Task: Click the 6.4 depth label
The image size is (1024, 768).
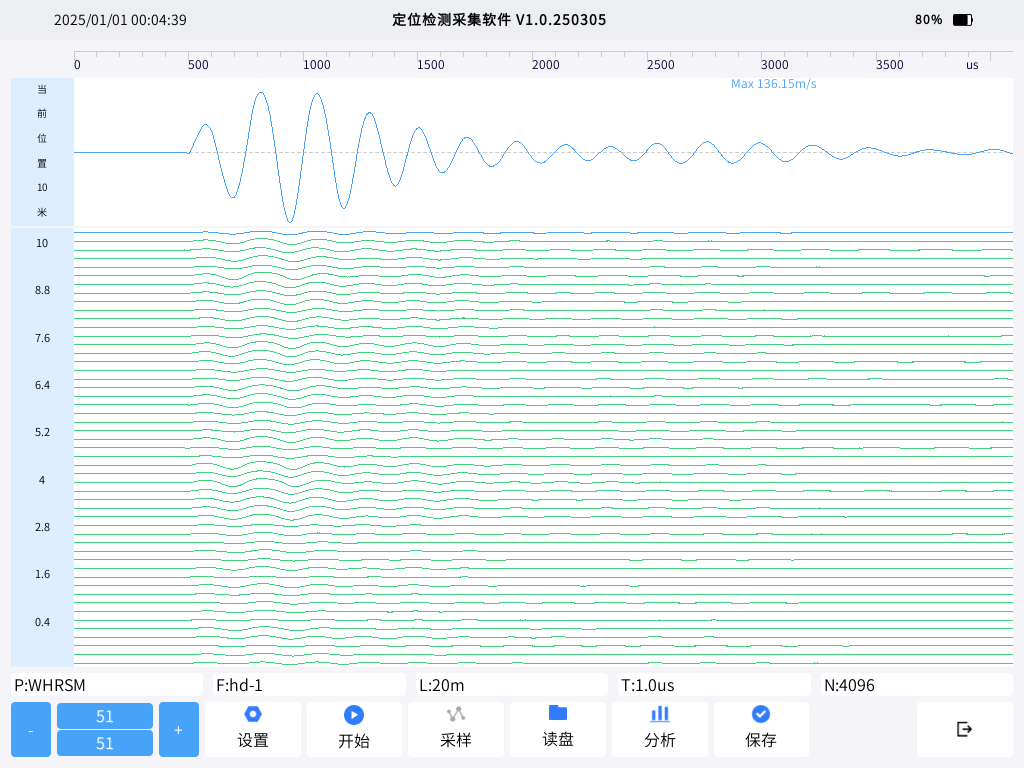Action: point(42,385)
